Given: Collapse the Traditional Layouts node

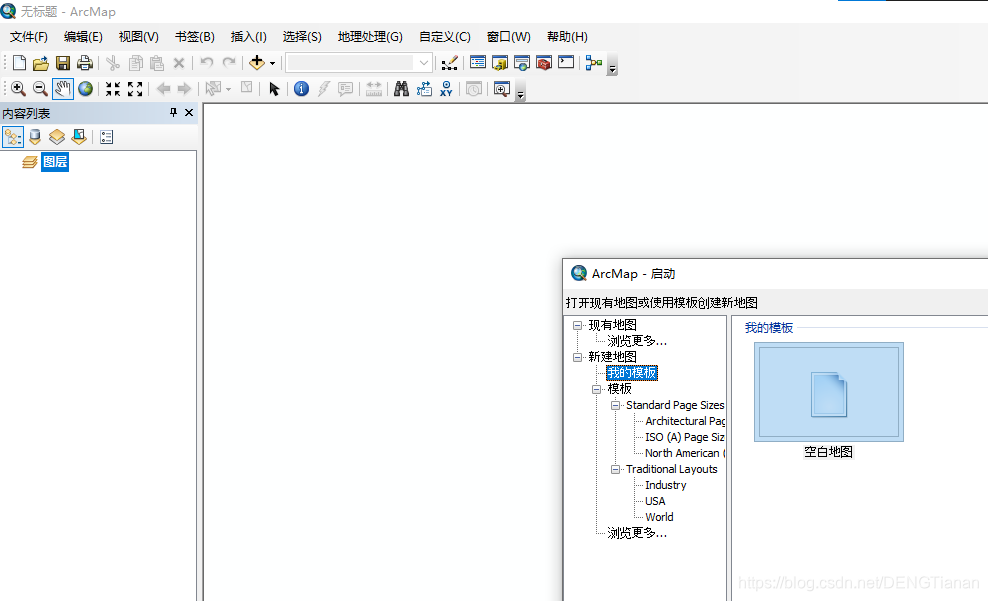Looking at the screenshot, I should click(x=616, y=469).
